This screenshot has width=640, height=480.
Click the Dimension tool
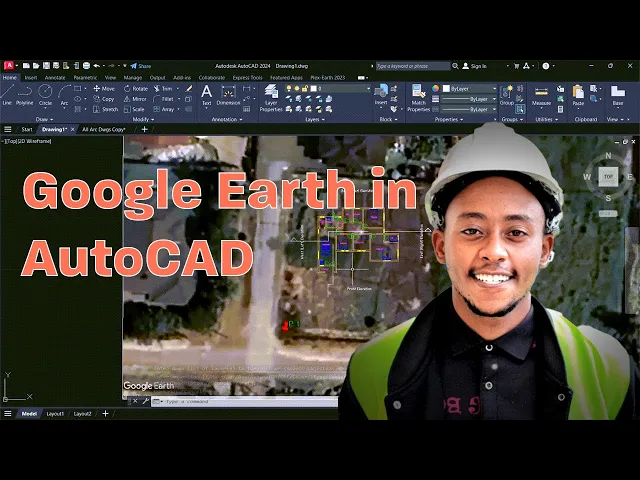tap(228, 96)
